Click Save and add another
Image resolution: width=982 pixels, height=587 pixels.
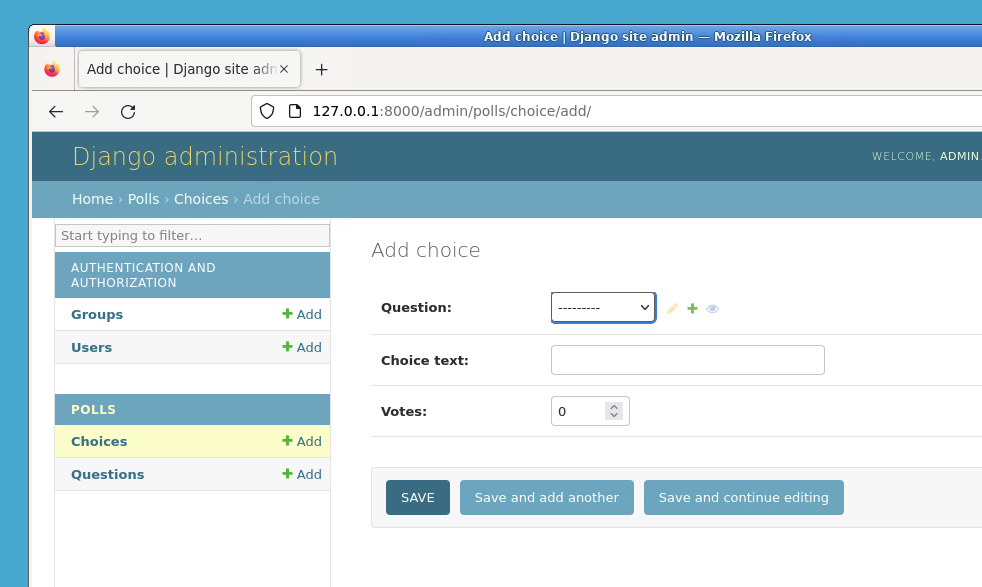(x=546, y=497)
